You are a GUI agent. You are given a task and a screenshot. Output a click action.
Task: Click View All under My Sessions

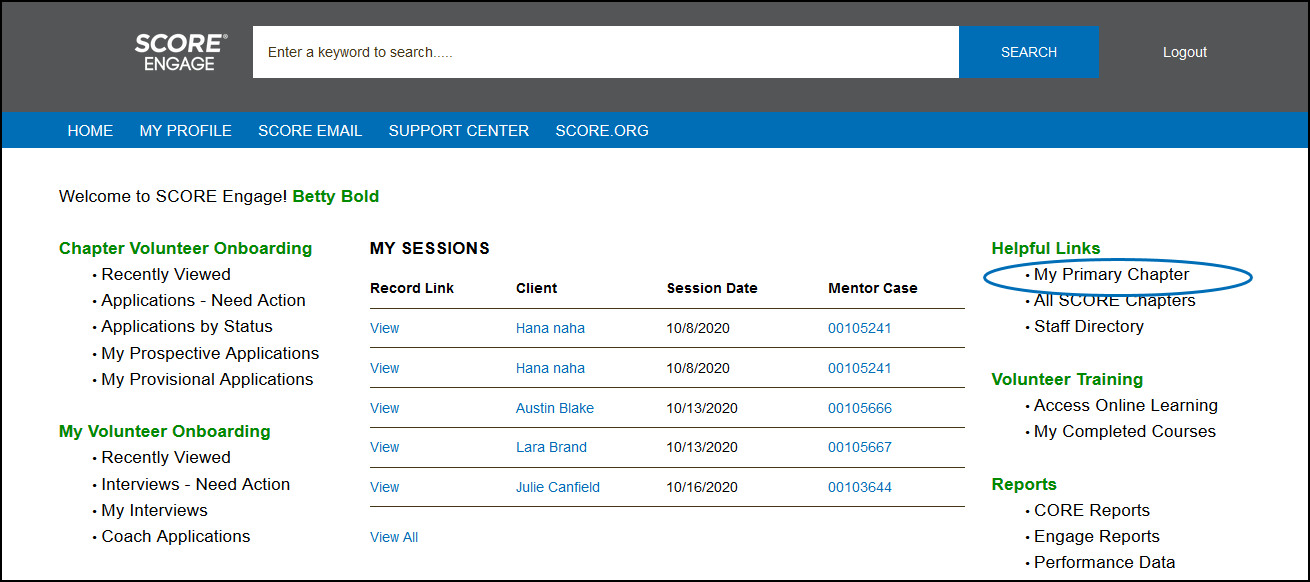[x=394, y=537]
